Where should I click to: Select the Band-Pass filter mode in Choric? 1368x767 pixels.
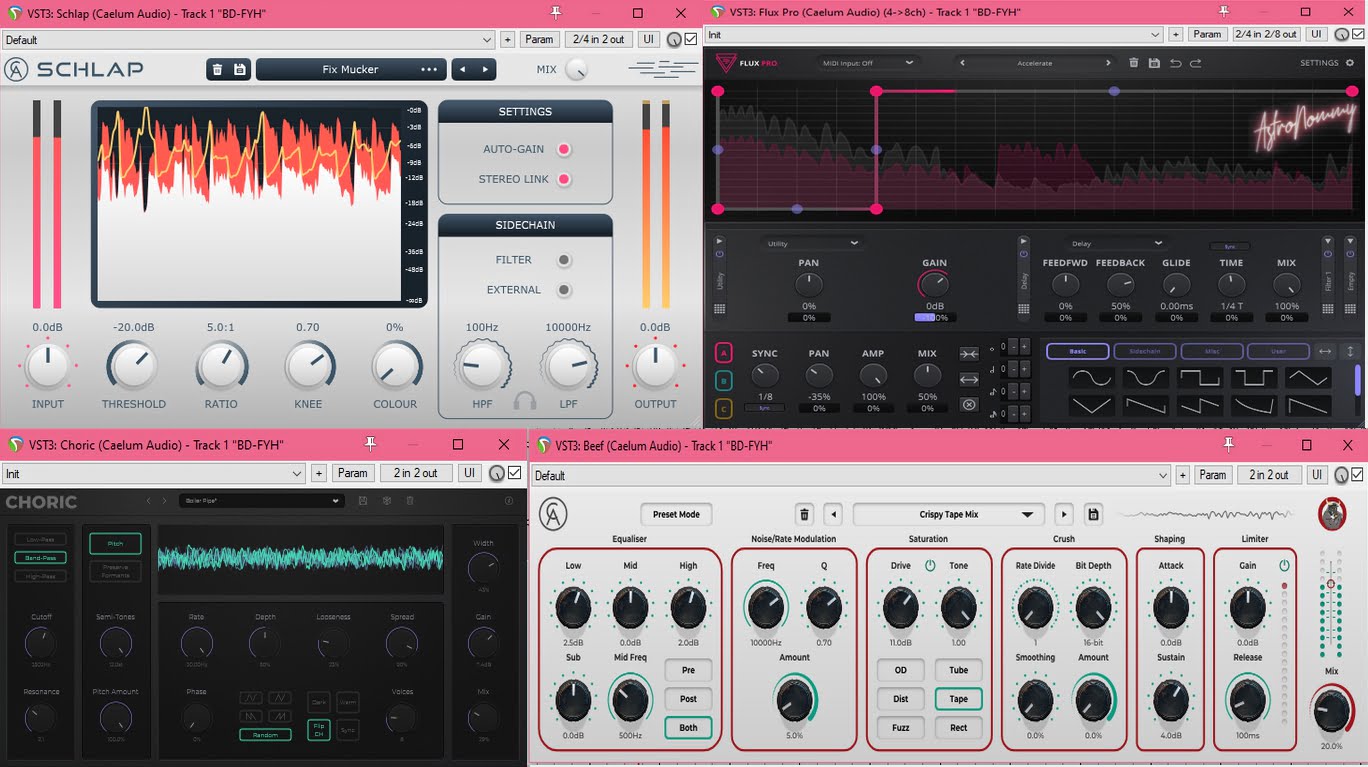[x=42, y=557]
